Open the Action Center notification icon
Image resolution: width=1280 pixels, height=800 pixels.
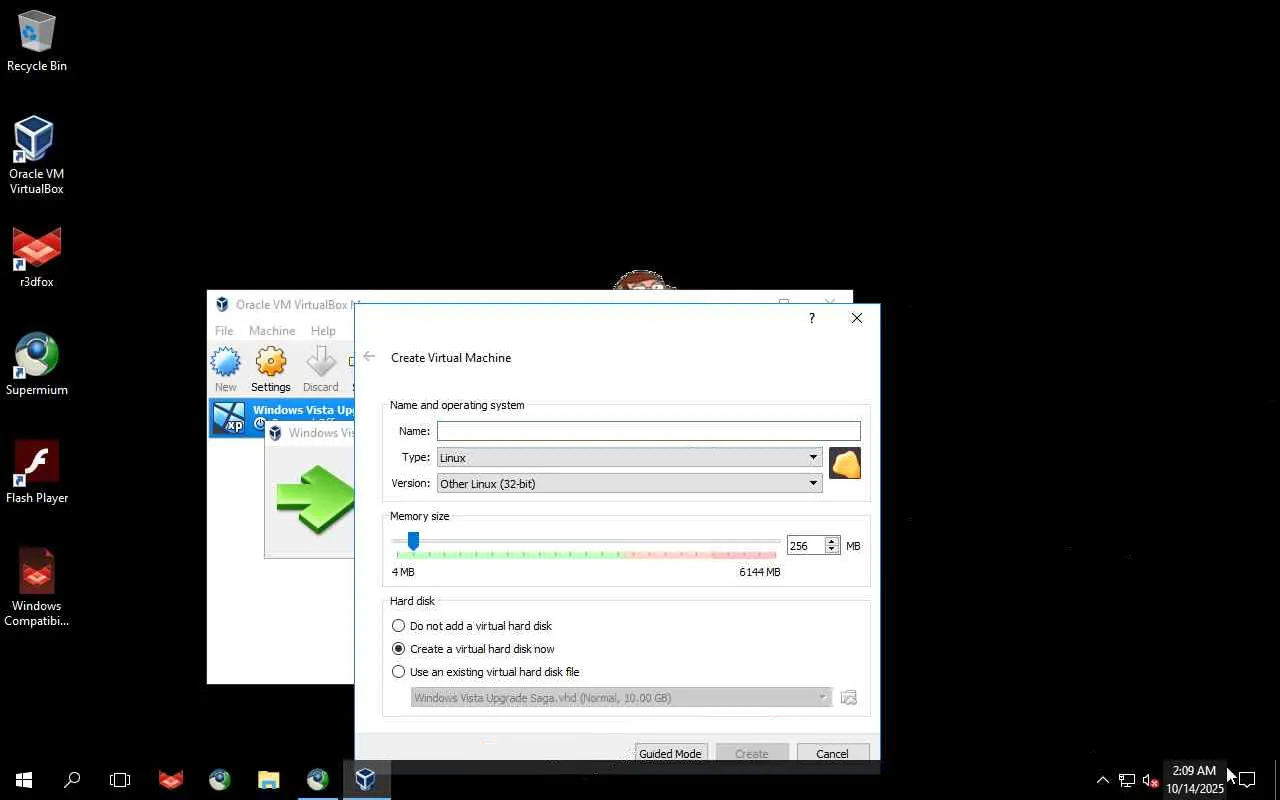pyautogui.click(x=1247, y=780)
